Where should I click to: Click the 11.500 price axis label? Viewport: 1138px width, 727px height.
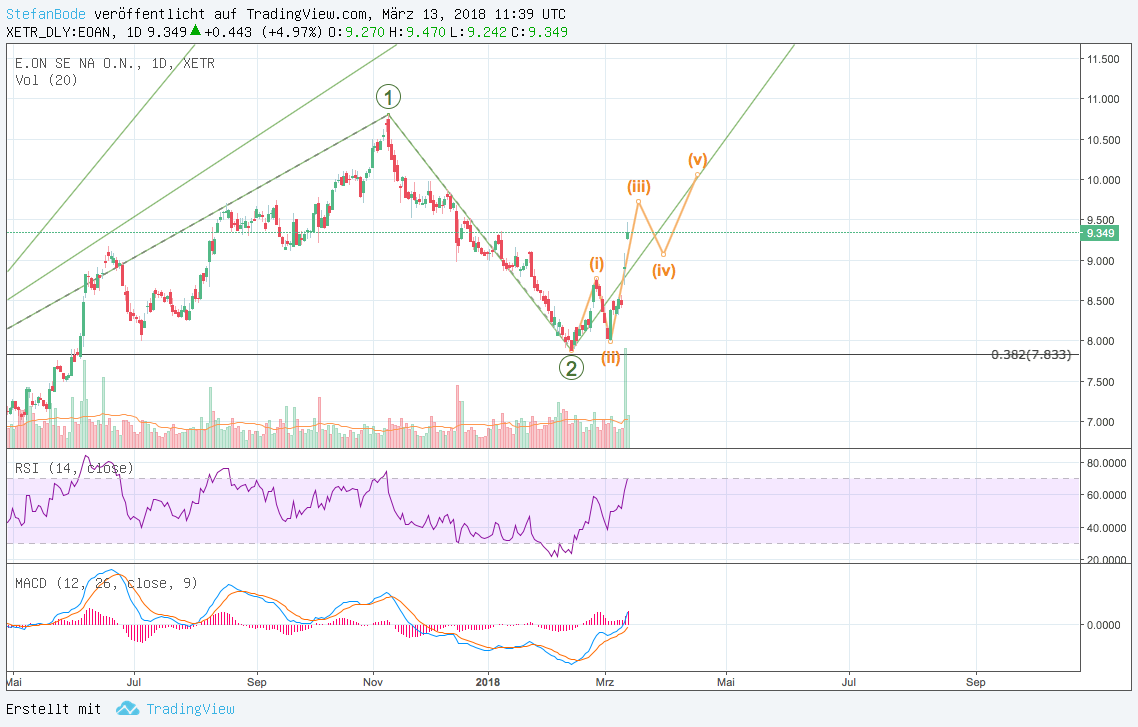tap(1103, 59)
